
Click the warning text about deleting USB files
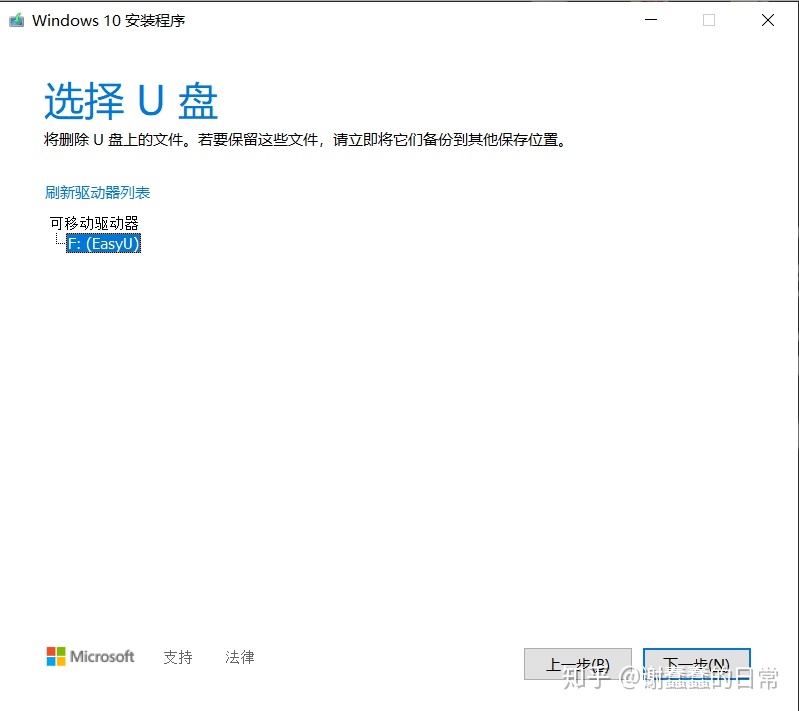click(x=305, y=140)
